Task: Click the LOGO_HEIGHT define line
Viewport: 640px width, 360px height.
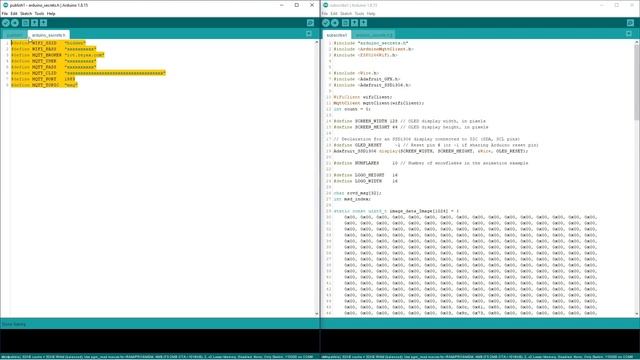Action: click(365, 175)
